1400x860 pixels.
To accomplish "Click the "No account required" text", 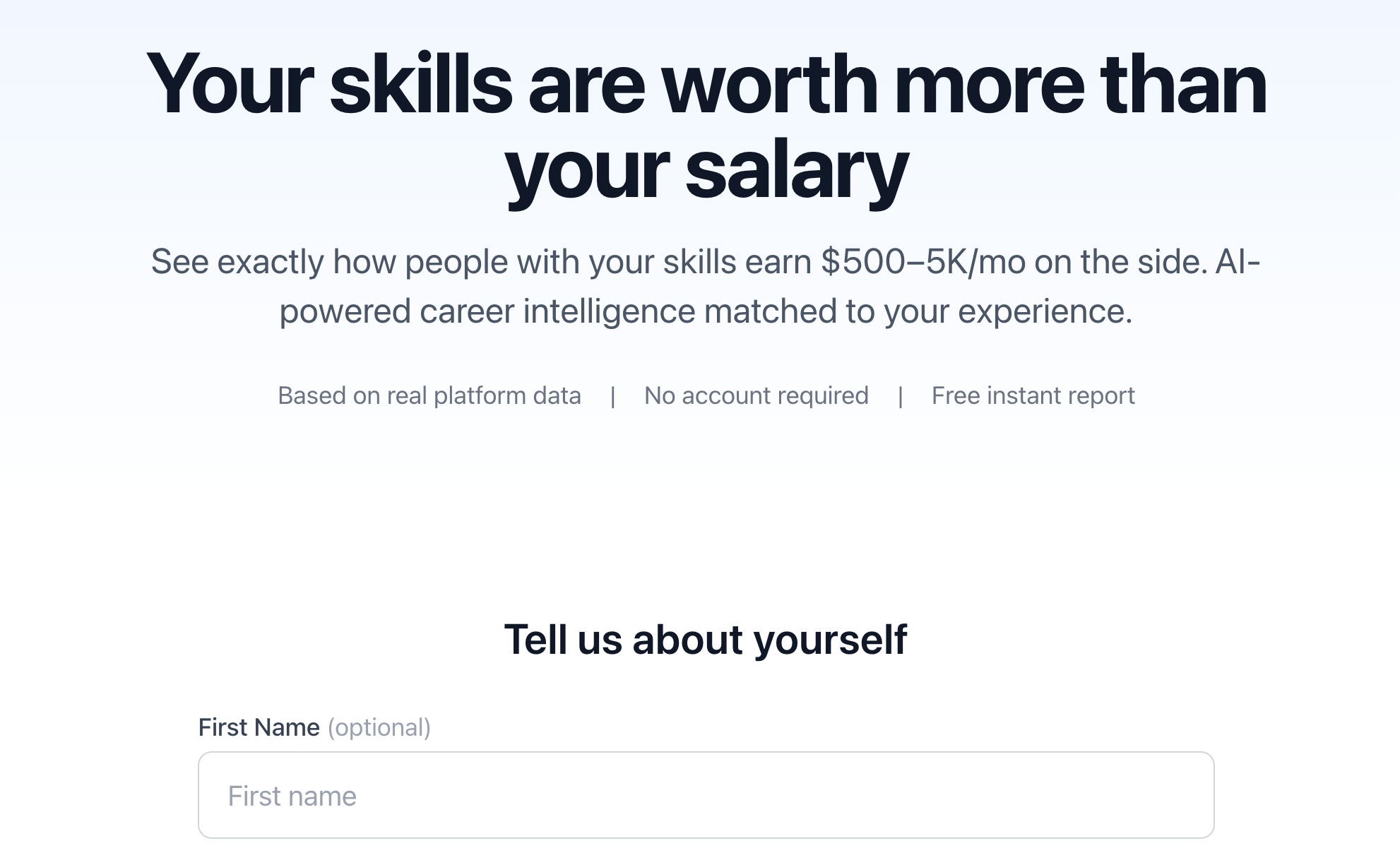I will click(x=756, y=395).
